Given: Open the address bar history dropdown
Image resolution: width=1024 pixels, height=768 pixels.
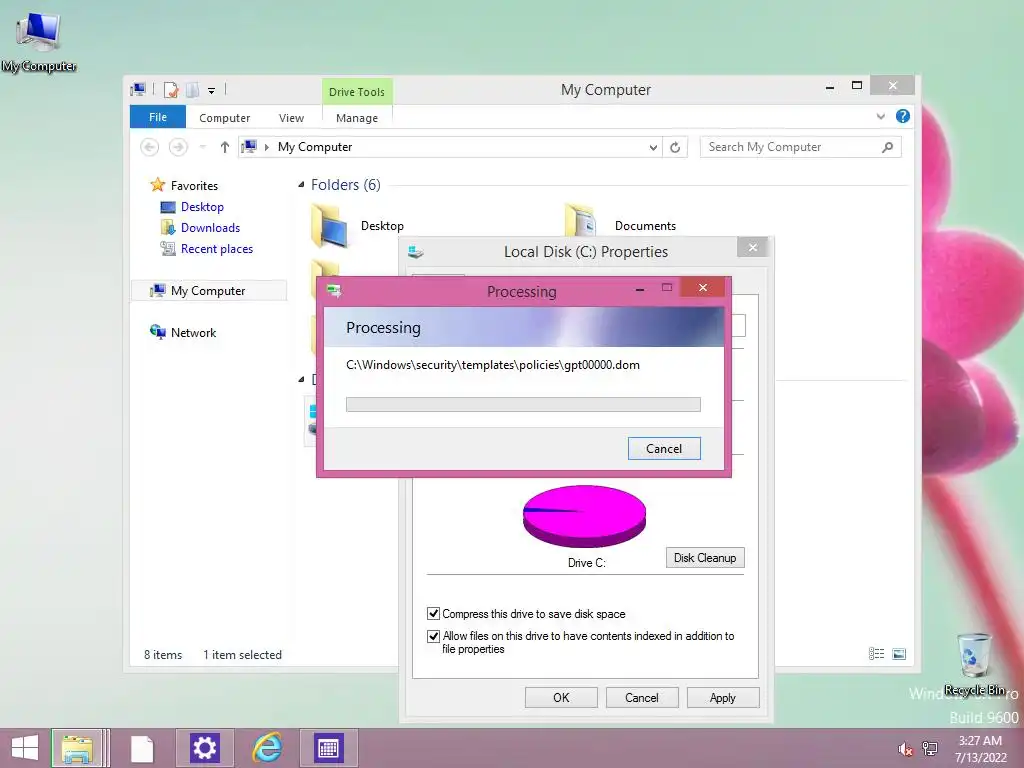Looking at the screenshot, I should pos(652,148).
